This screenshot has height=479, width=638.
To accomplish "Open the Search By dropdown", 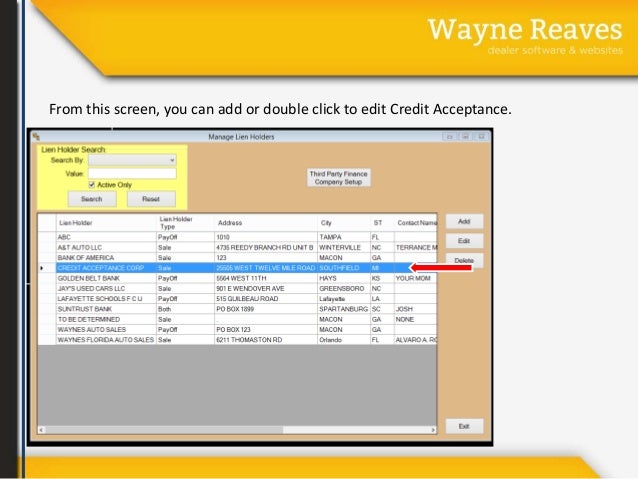I will (x=132, y=160).
